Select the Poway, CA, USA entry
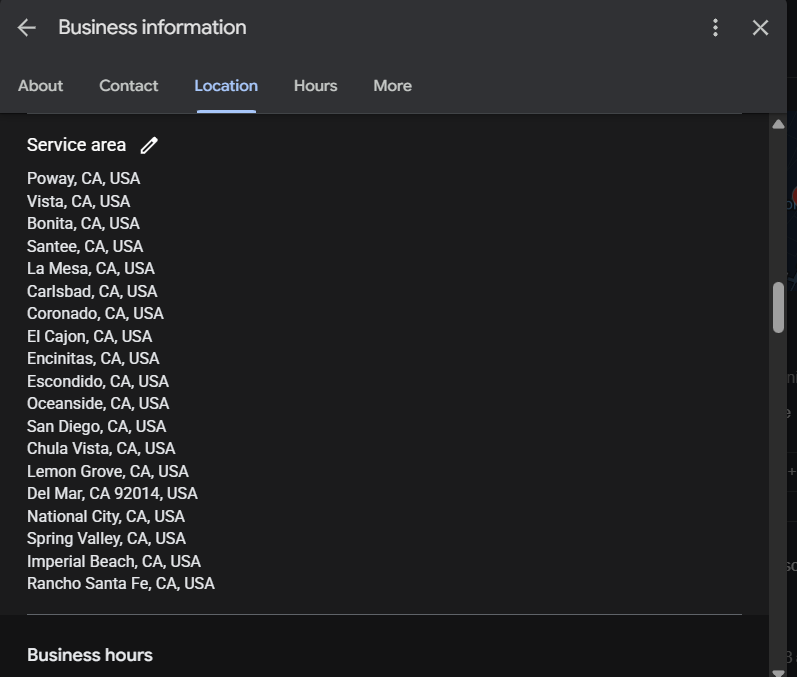Screen dimensions: 797x677 point(83,179)
